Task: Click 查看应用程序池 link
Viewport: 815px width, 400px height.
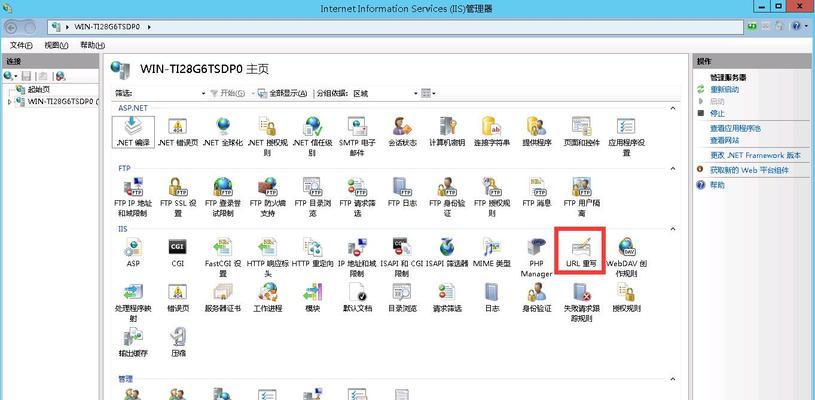Action: 736,128
